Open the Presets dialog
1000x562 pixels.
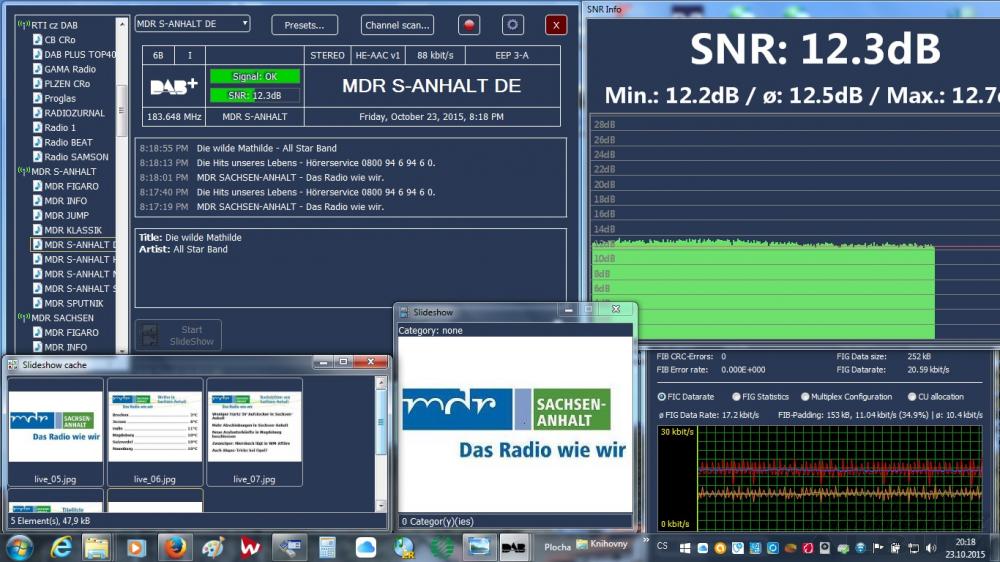[x=304, y=25]
